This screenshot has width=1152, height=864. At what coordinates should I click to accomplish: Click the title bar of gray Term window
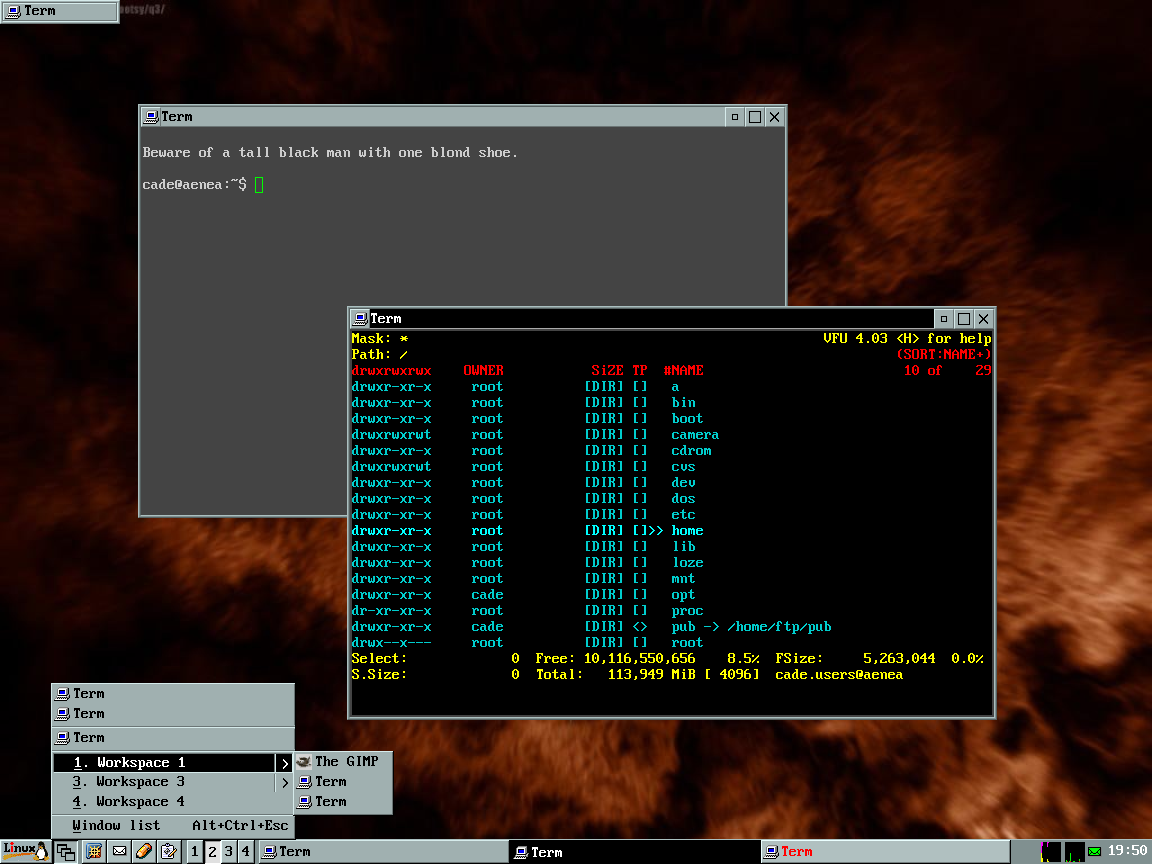click(x=441, y=117)
